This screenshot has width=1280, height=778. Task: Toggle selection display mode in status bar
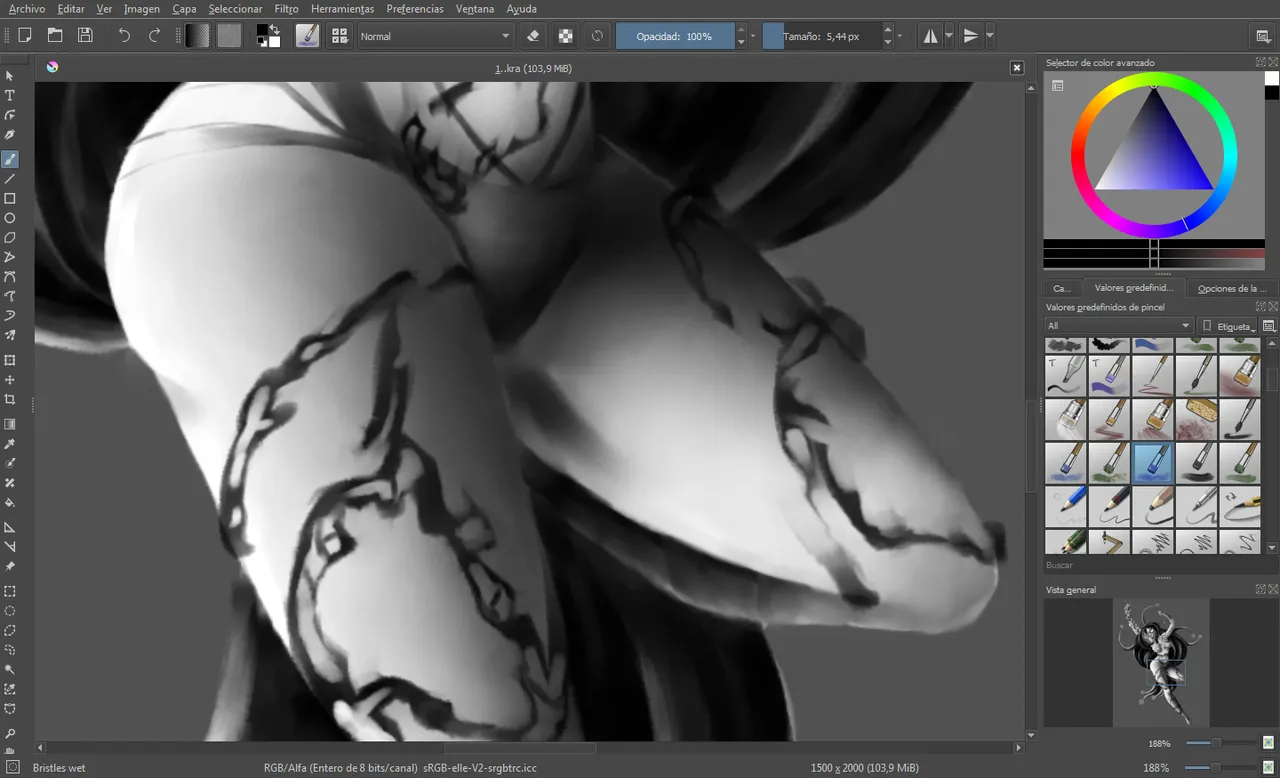pyautogui.click(x=12, y=768)
